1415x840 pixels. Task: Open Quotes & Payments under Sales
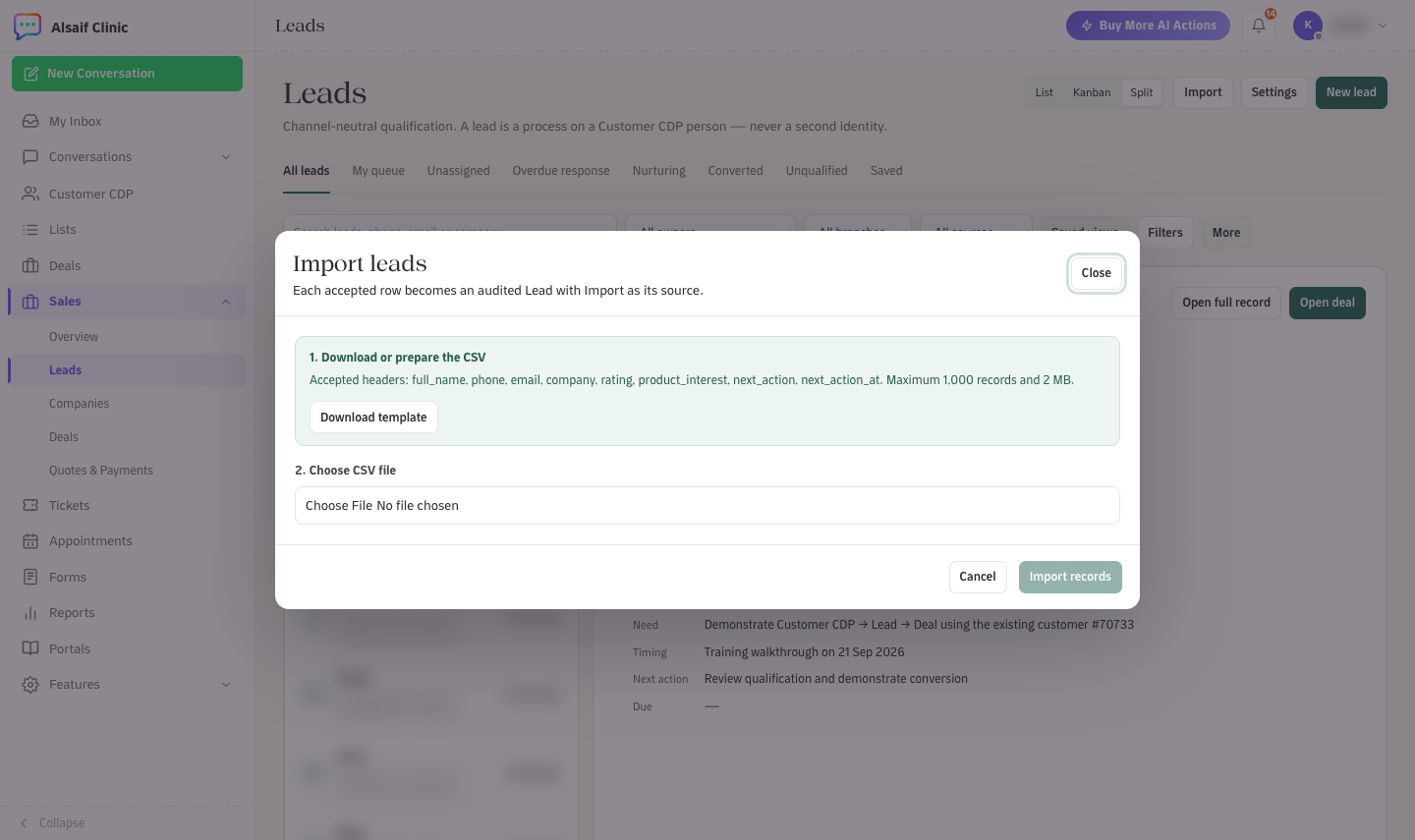(x=101, y=471)
